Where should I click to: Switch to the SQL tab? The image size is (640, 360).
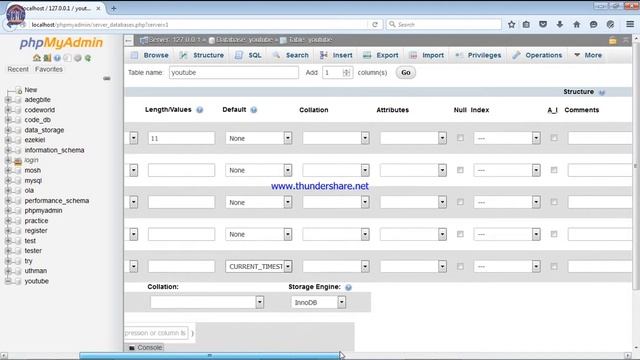(248, 55)
